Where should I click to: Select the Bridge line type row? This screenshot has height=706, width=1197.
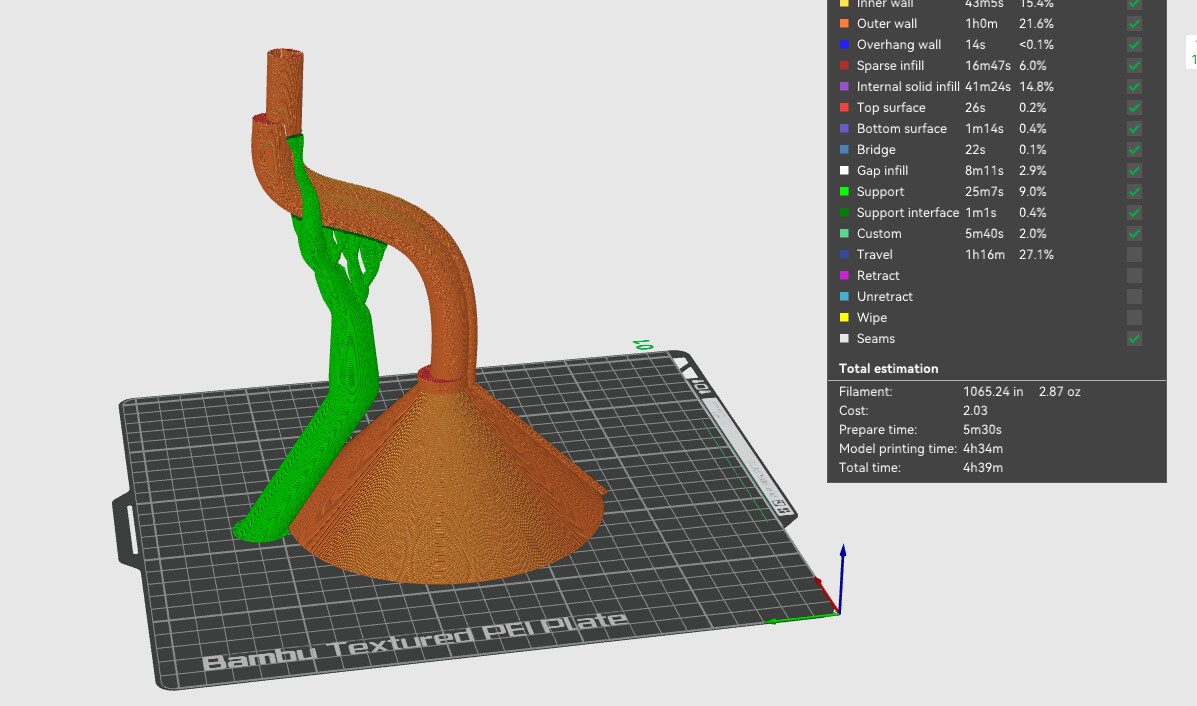pyautogui.click(x=996, y=150)
